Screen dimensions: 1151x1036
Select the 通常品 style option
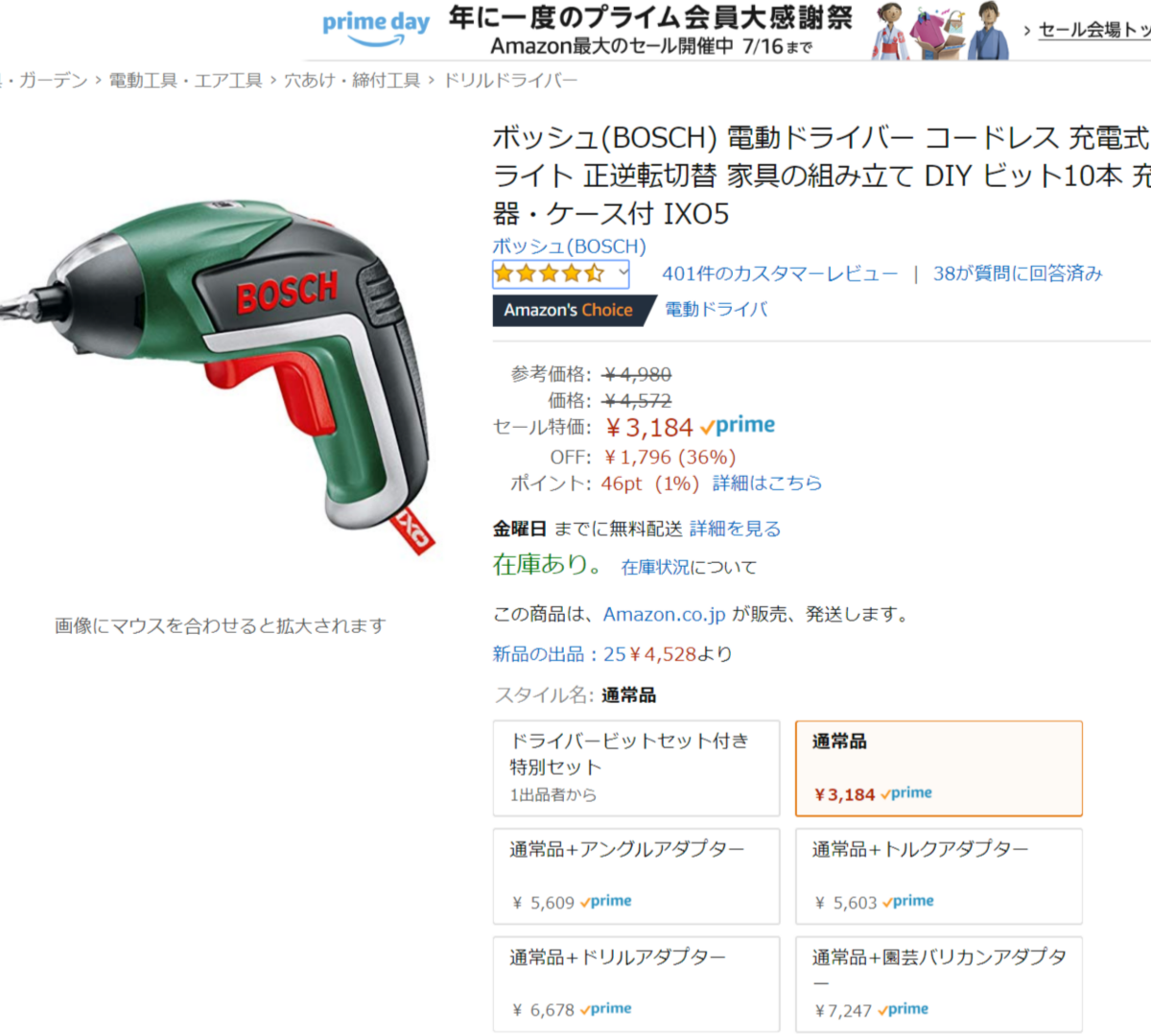939,768
